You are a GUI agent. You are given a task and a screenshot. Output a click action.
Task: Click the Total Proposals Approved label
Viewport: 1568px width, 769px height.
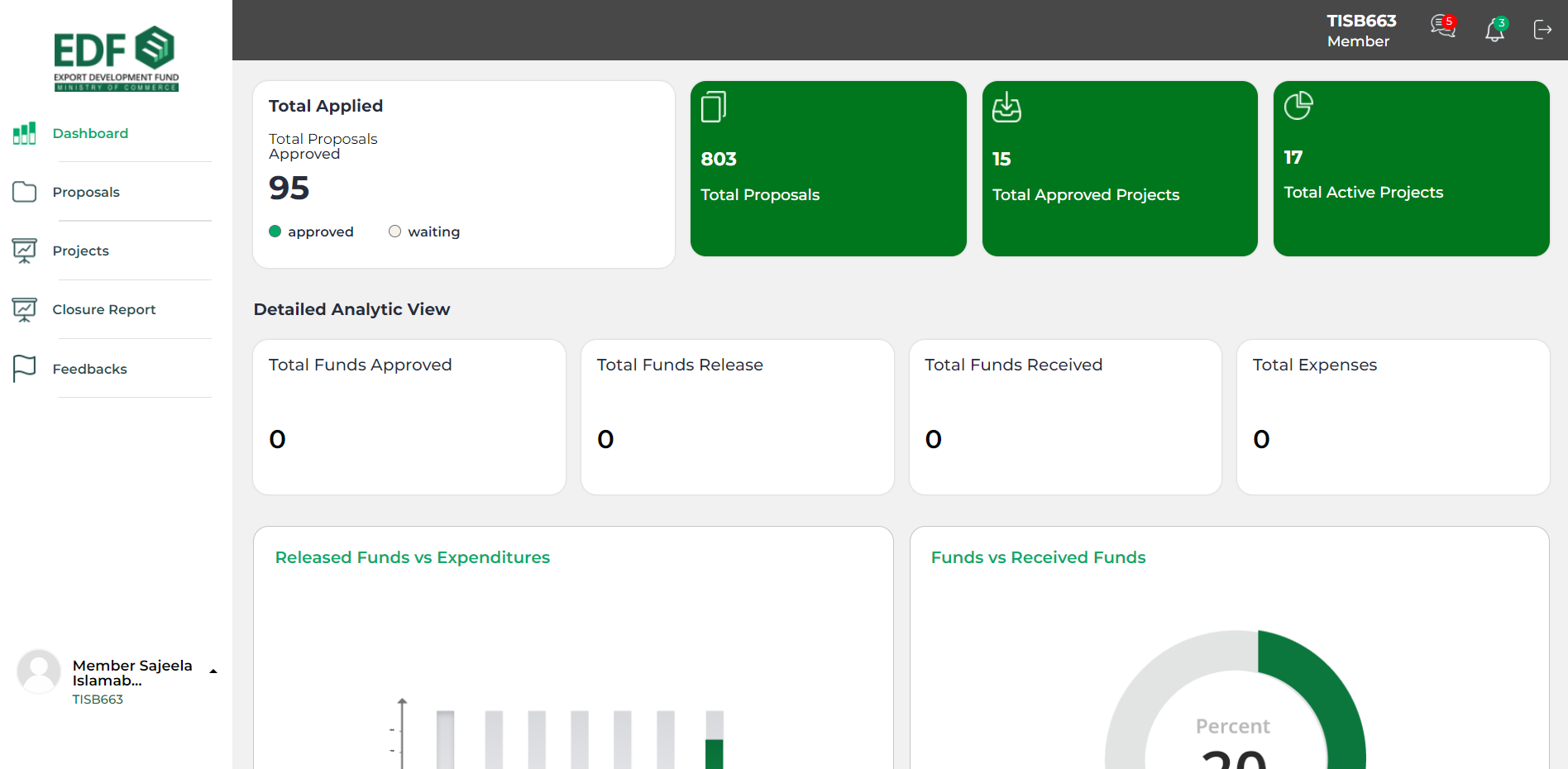(x=323, y=146)
